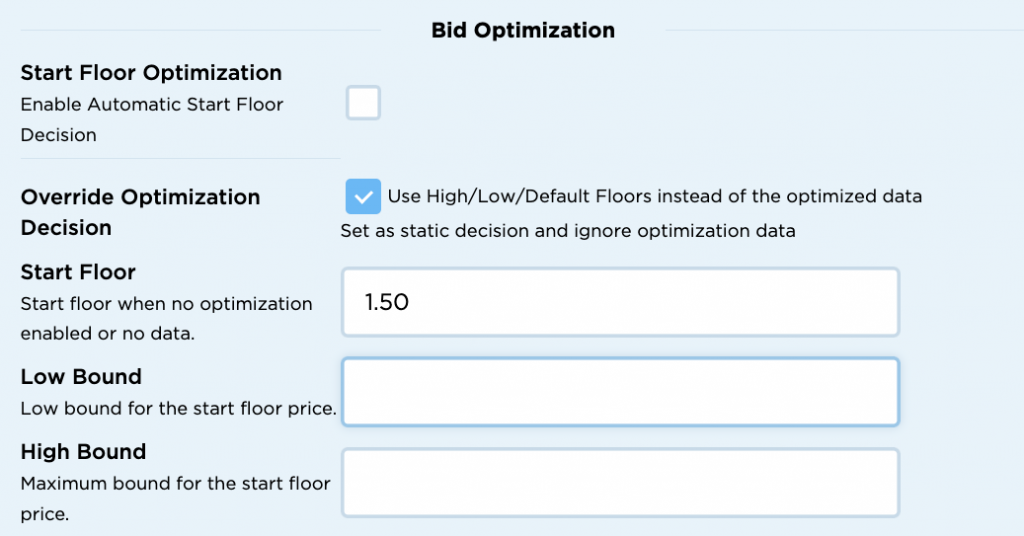Click the bold High Bound label
This screenshot has height=536, width=1024.
click(83, 452)
